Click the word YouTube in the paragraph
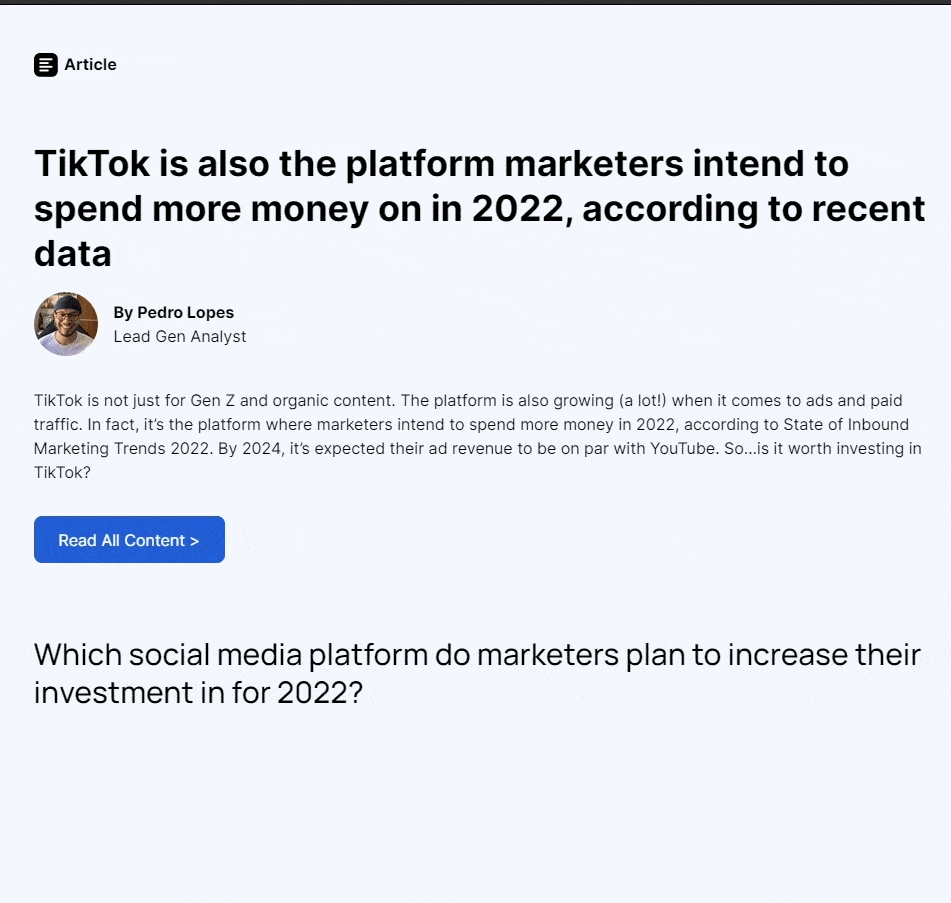951x903 pixels. tap(683, 448)
